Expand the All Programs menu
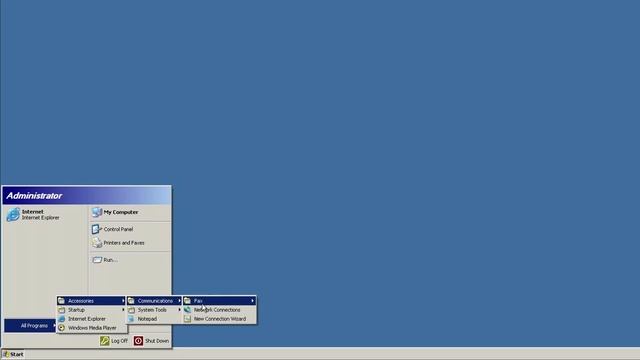Image resolution: width=640 pixels, height=360 pixels. tap(30, 326)
